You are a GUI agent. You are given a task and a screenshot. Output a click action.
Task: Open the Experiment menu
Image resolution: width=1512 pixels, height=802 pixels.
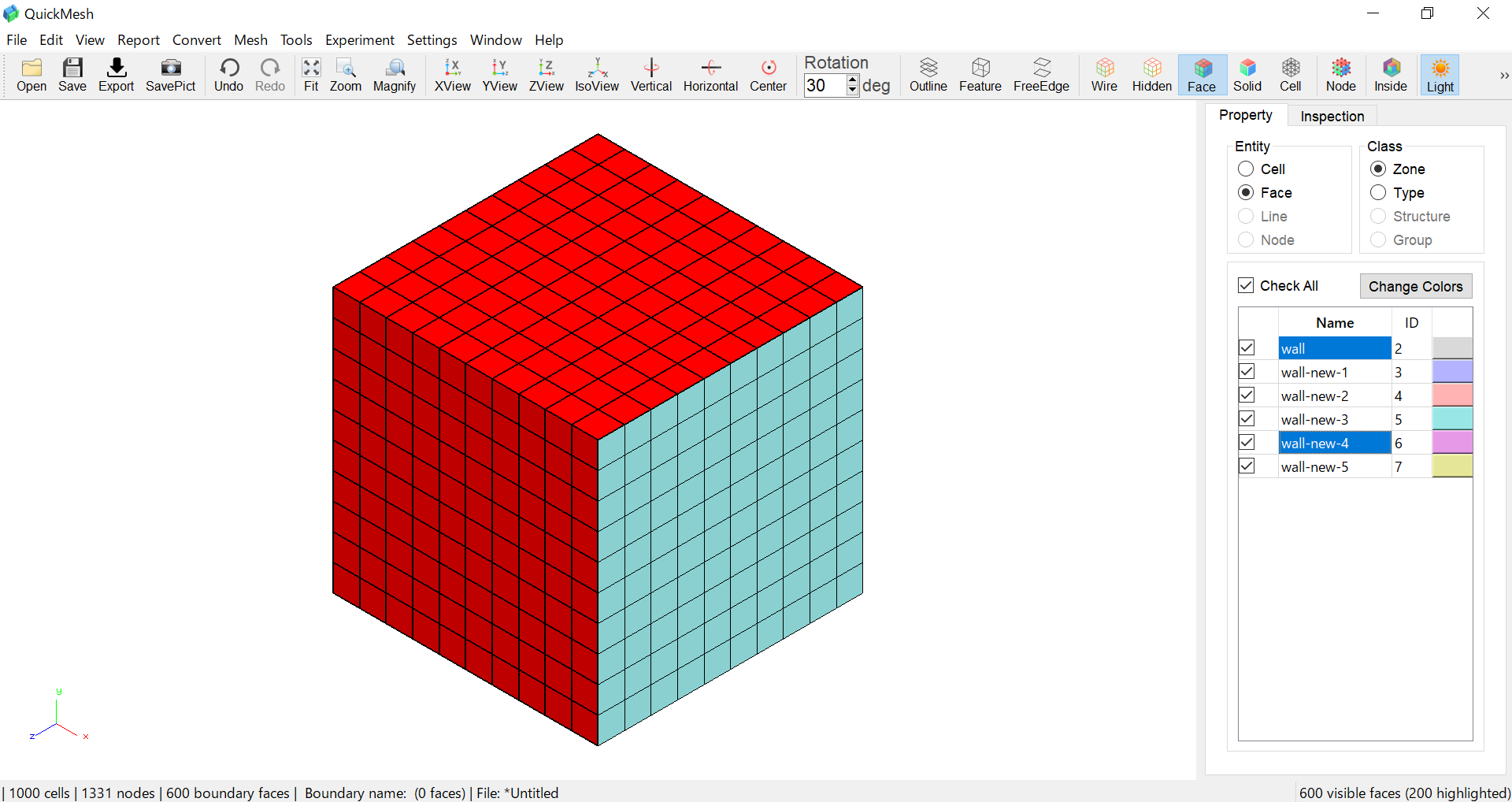pyautogui.click(x=360, y=39)
